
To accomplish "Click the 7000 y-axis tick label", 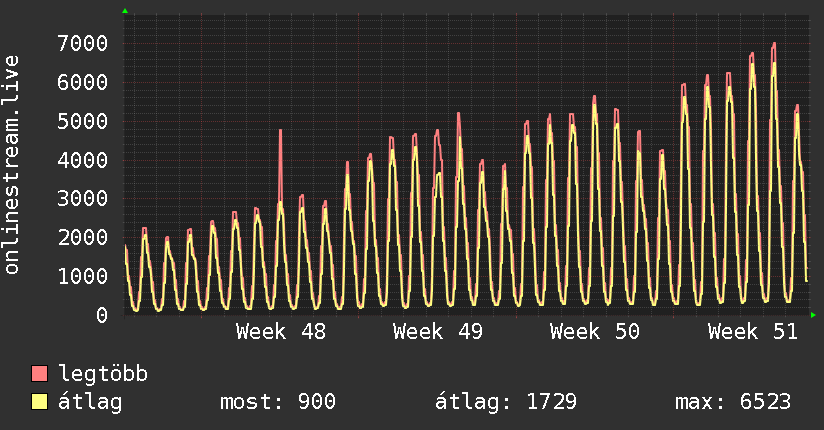I will 83,44.
